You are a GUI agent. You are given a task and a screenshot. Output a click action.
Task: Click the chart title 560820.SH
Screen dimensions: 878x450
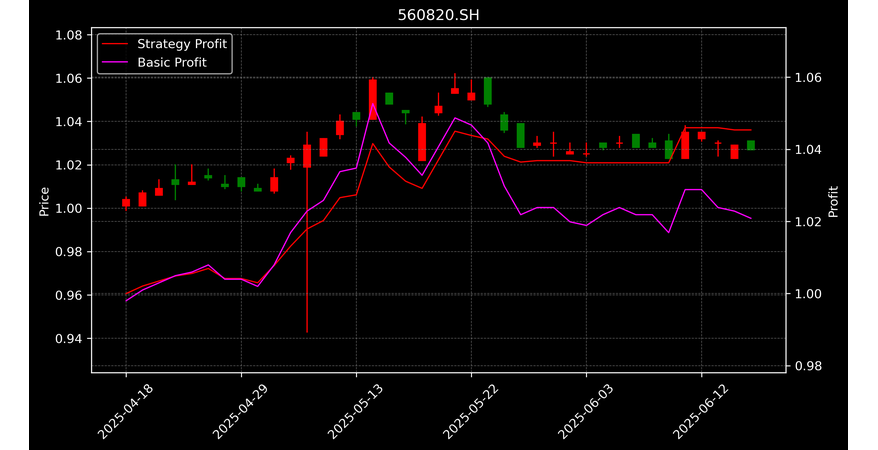(438, 15)
